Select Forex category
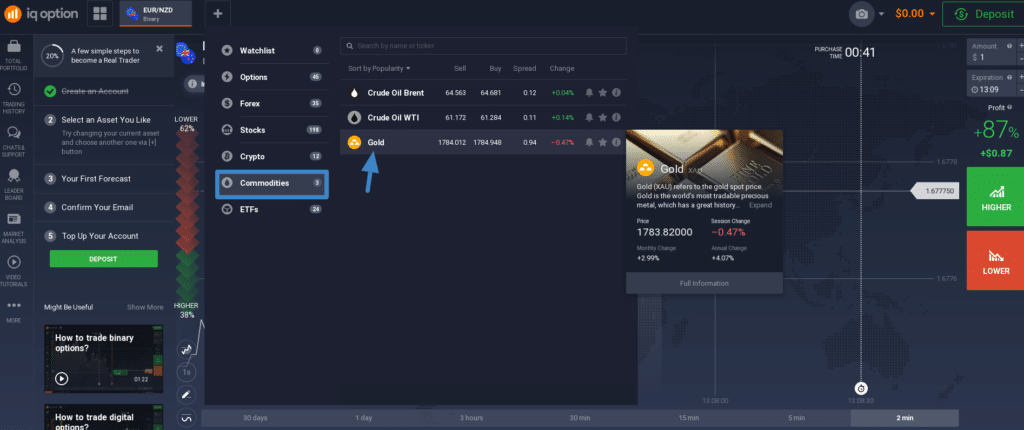 [x=272, y=103]
